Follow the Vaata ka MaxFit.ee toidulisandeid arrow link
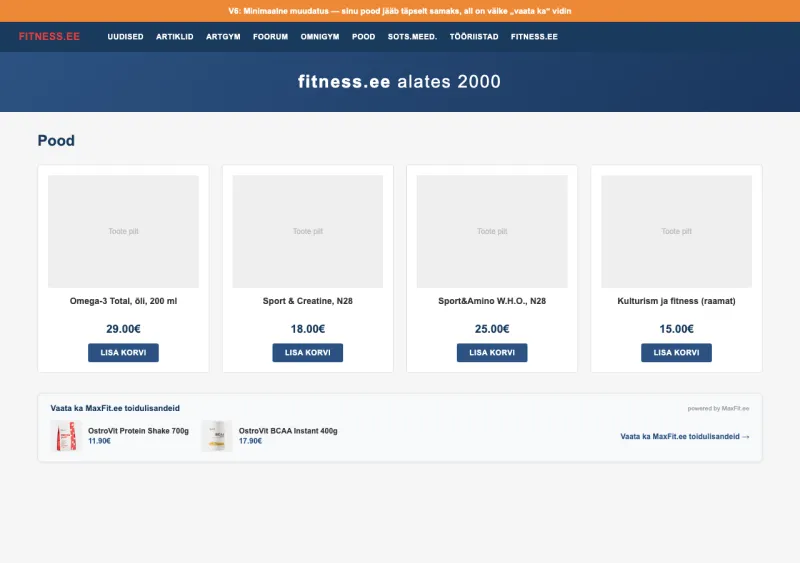 [684, 436]
